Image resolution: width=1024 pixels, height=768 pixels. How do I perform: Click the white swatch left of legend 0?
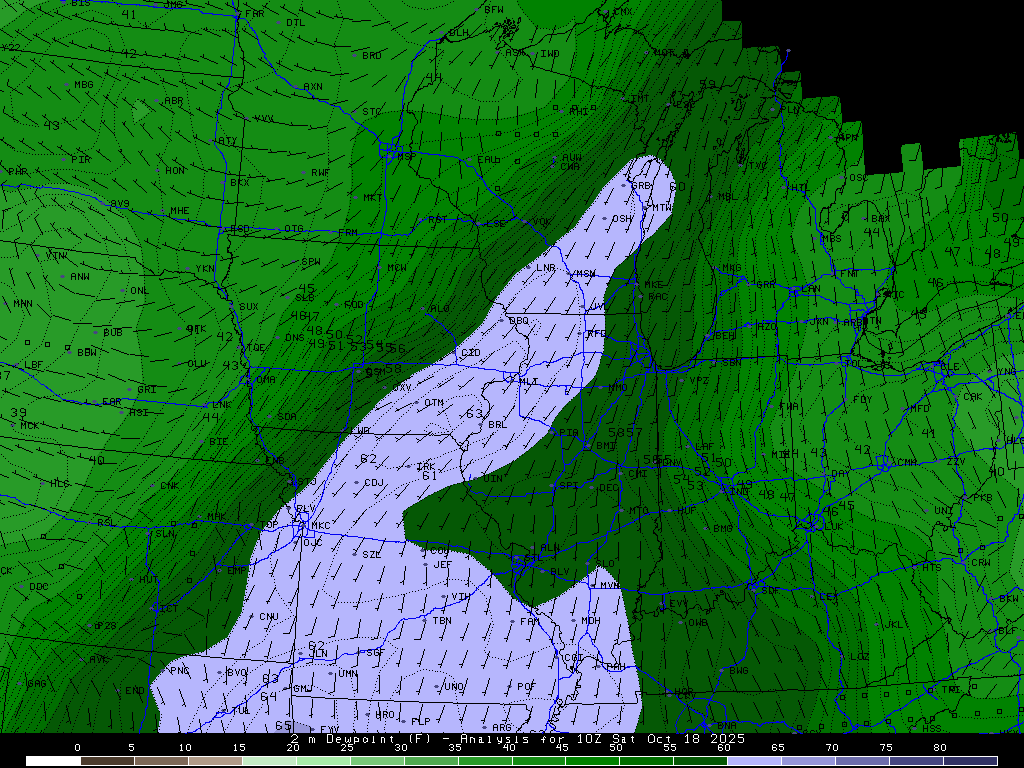54,761
